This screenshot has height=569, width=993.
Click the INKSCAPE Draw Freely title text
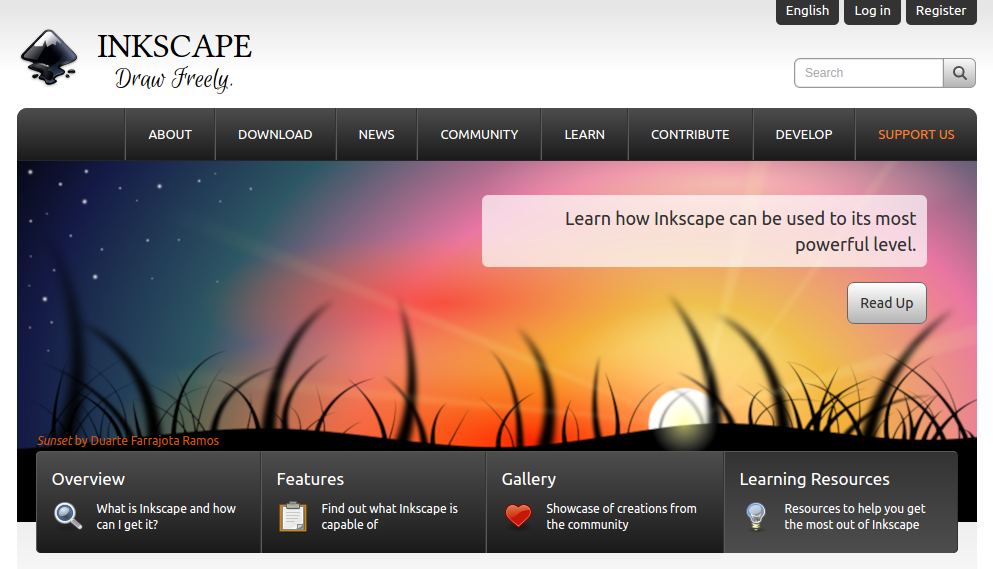[174, 62]
